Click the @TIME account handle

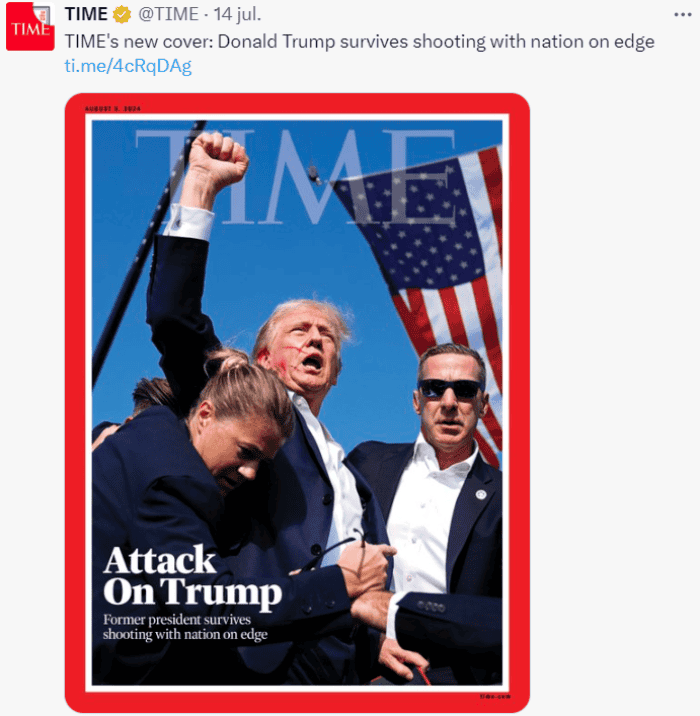point(168,14)
